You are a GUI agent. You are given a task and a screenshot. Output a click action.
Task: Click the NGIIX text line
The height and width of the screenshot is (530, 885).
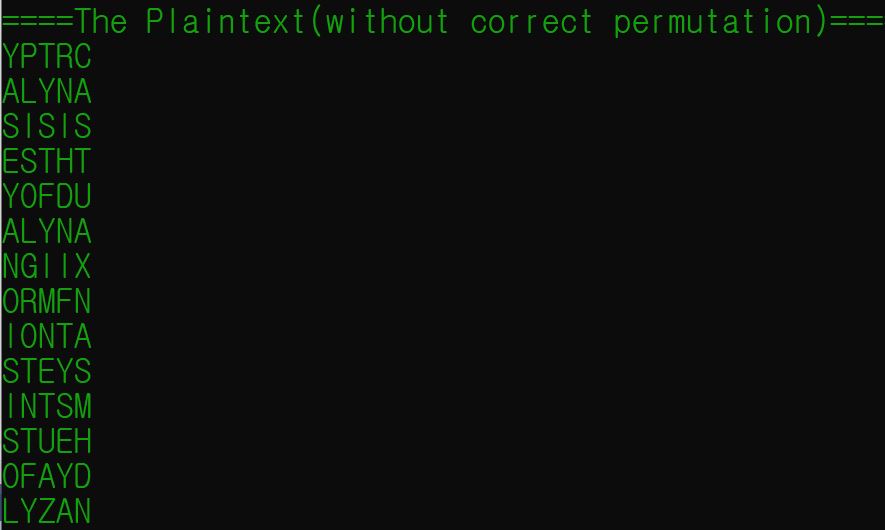coord(47,266)
